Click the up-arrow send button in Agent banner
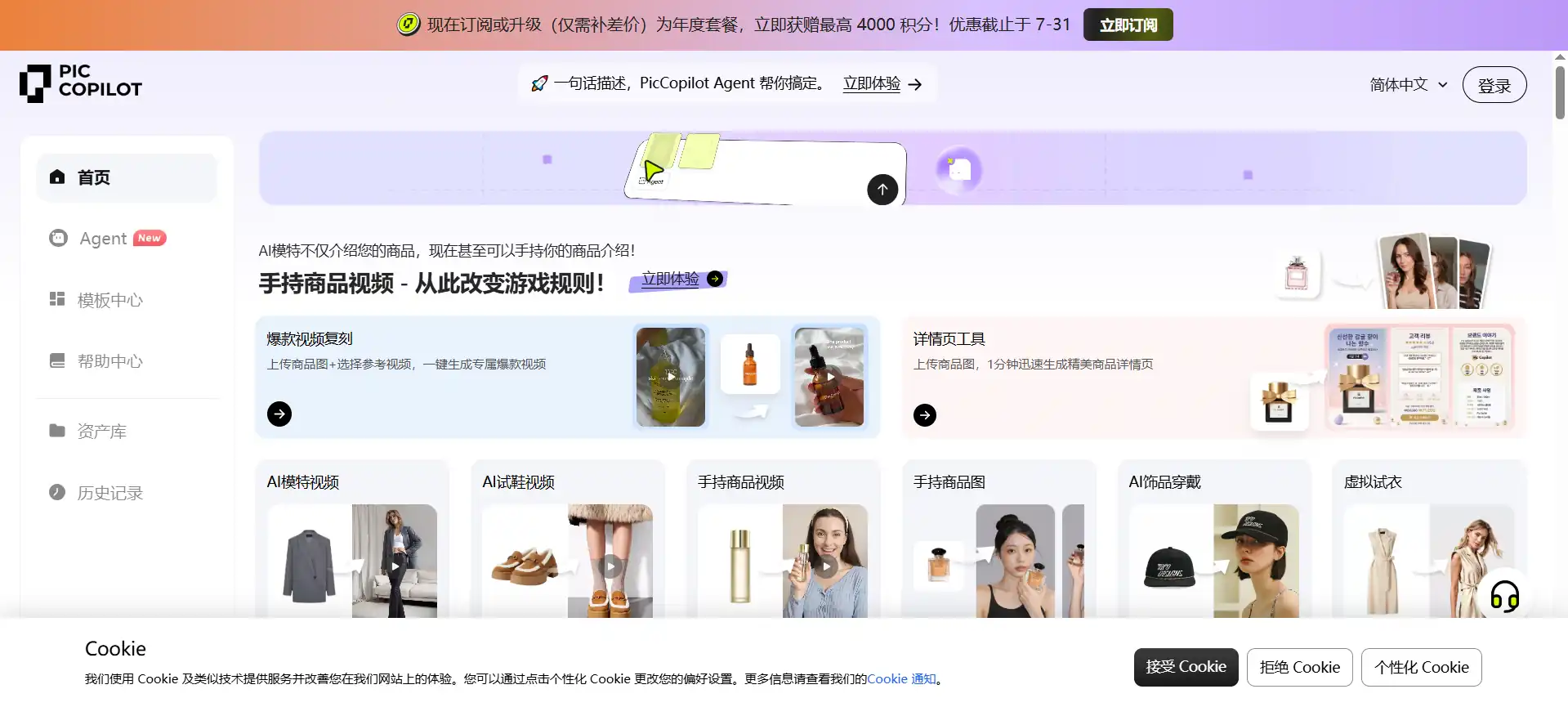Image resolution: width=1568 pixels, height=716 pixels. click(x=882, y=190)
